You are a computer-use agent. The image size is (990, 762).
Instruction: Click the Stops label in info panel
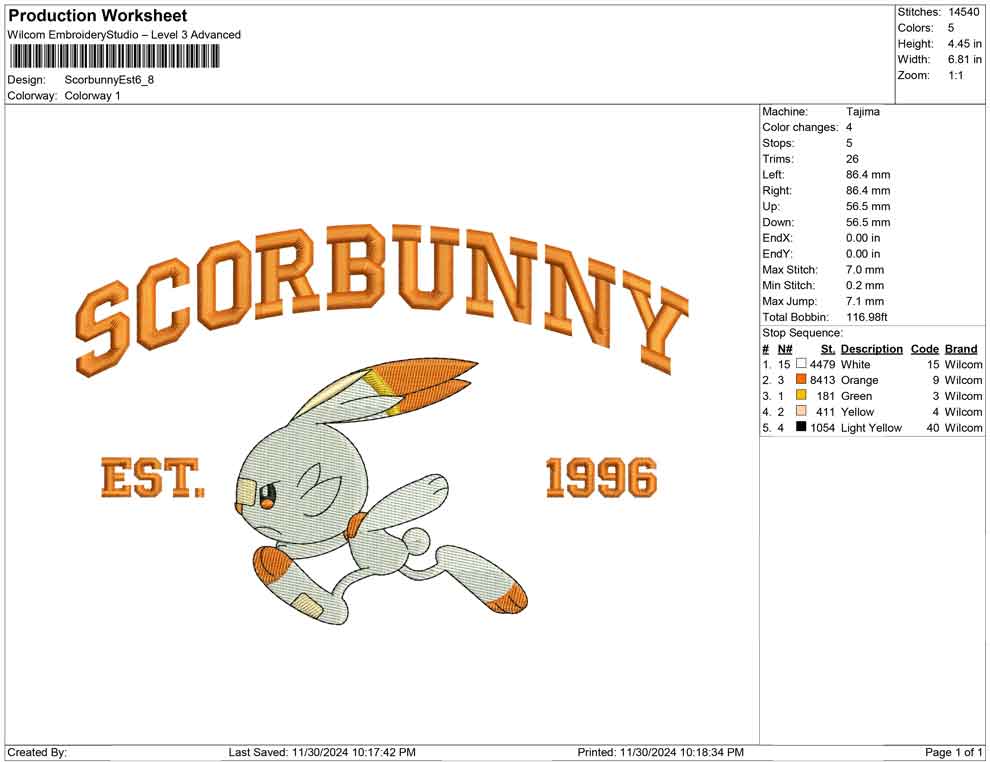778,143
